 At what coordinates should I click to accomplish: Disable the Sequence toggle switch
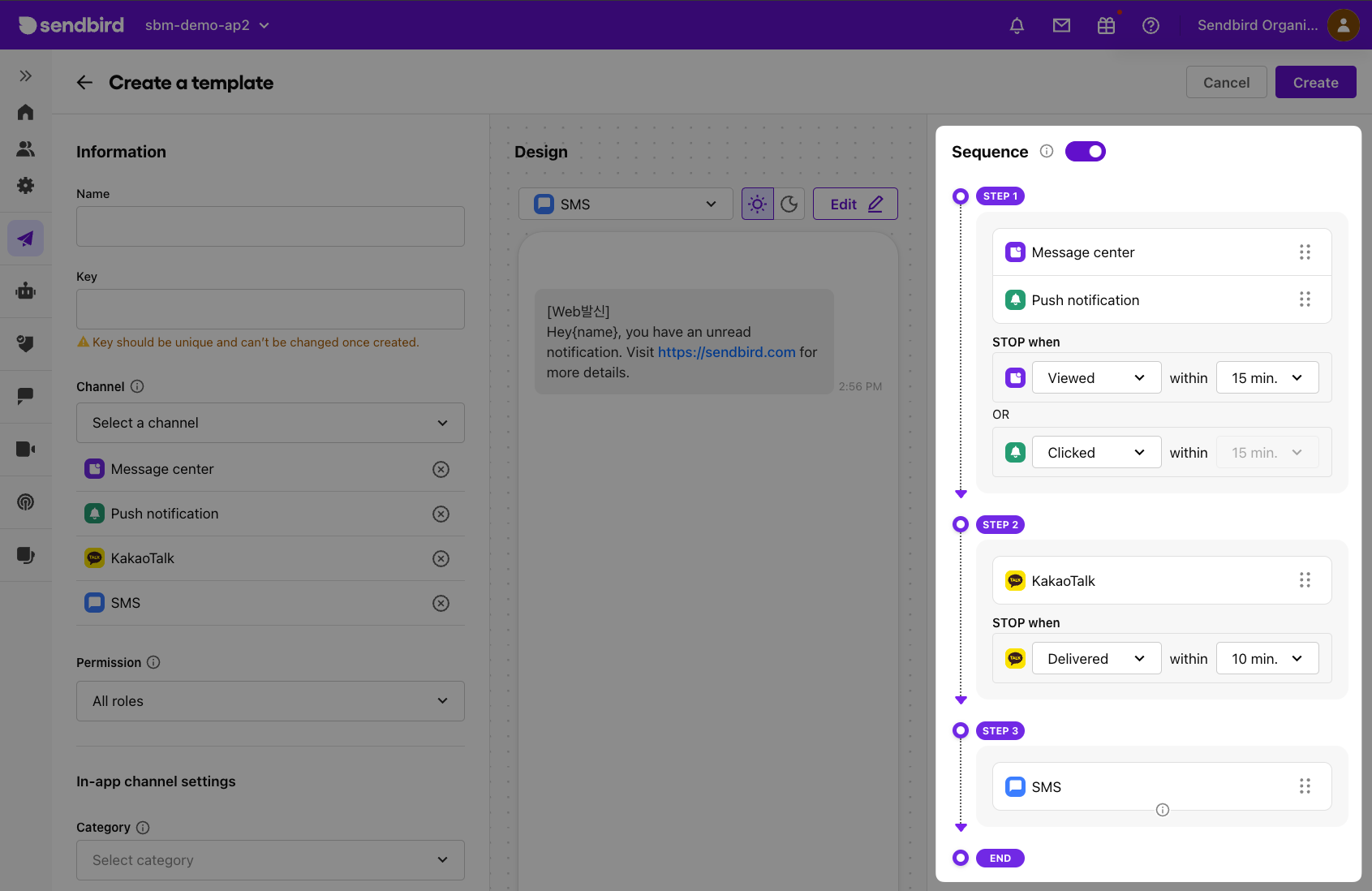point(1086,151)
